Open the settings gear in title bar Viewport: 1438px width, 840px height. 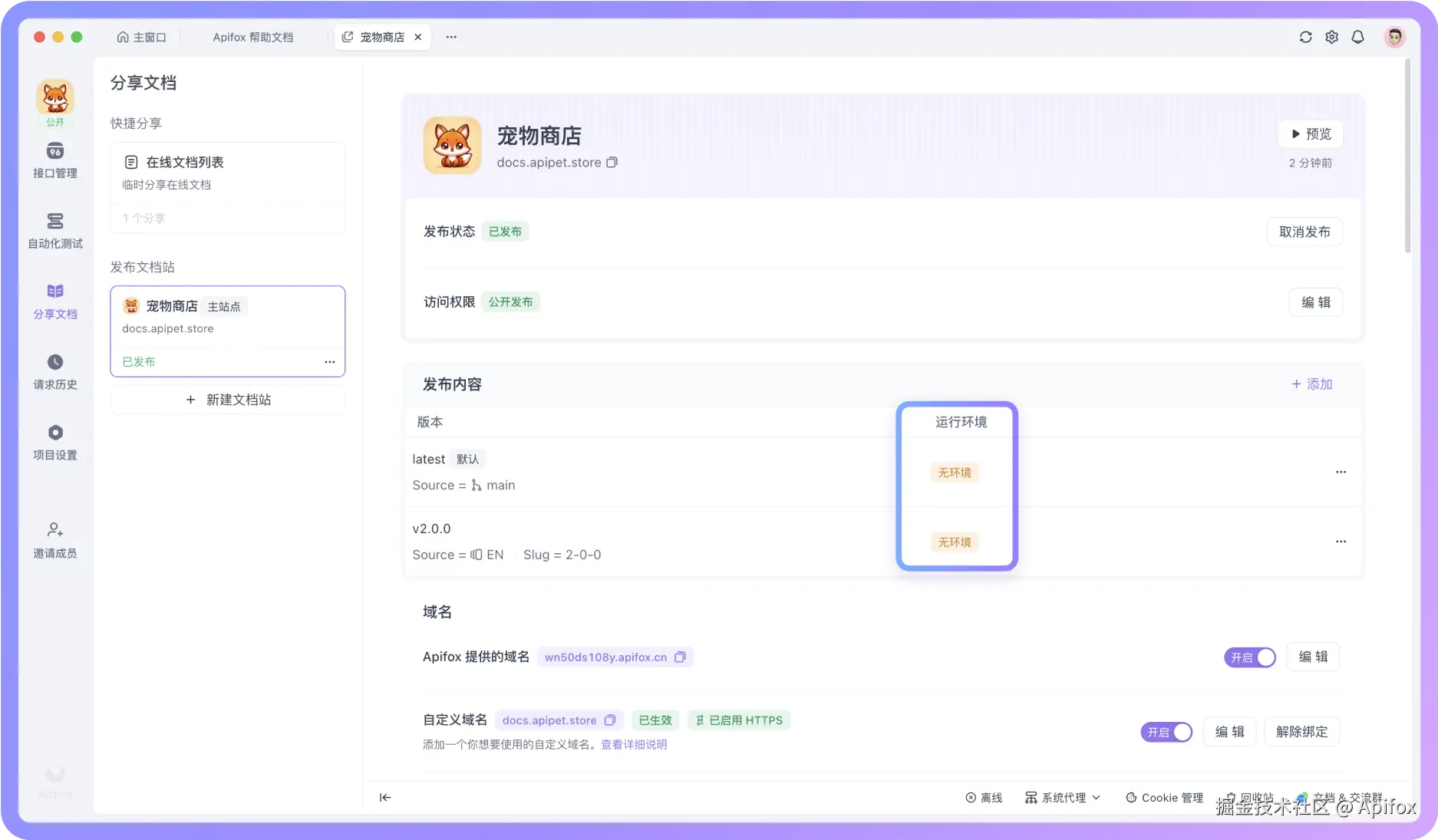pos(1331,37)
